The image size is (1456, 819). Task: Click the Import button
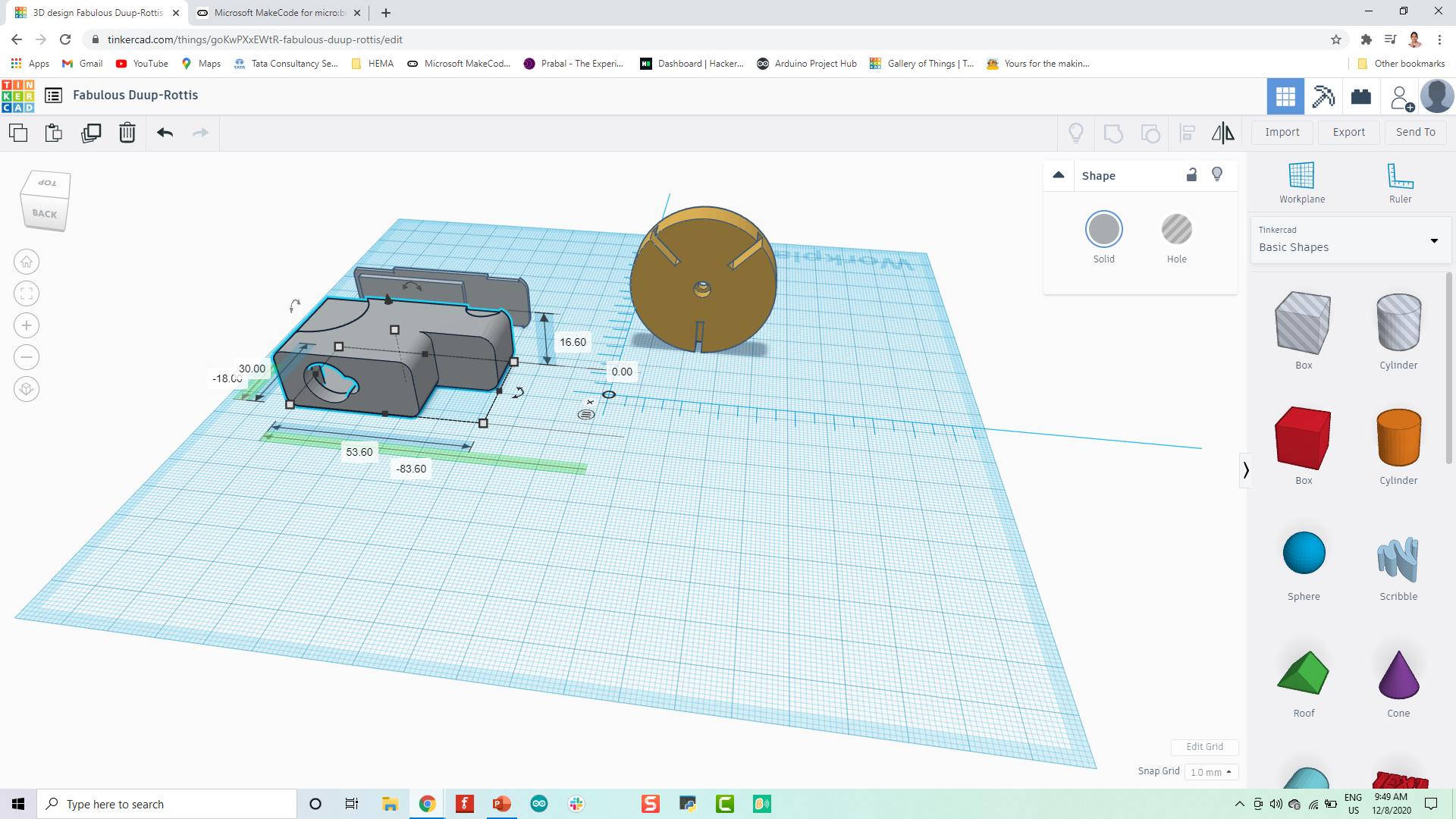coord(1282,132)
